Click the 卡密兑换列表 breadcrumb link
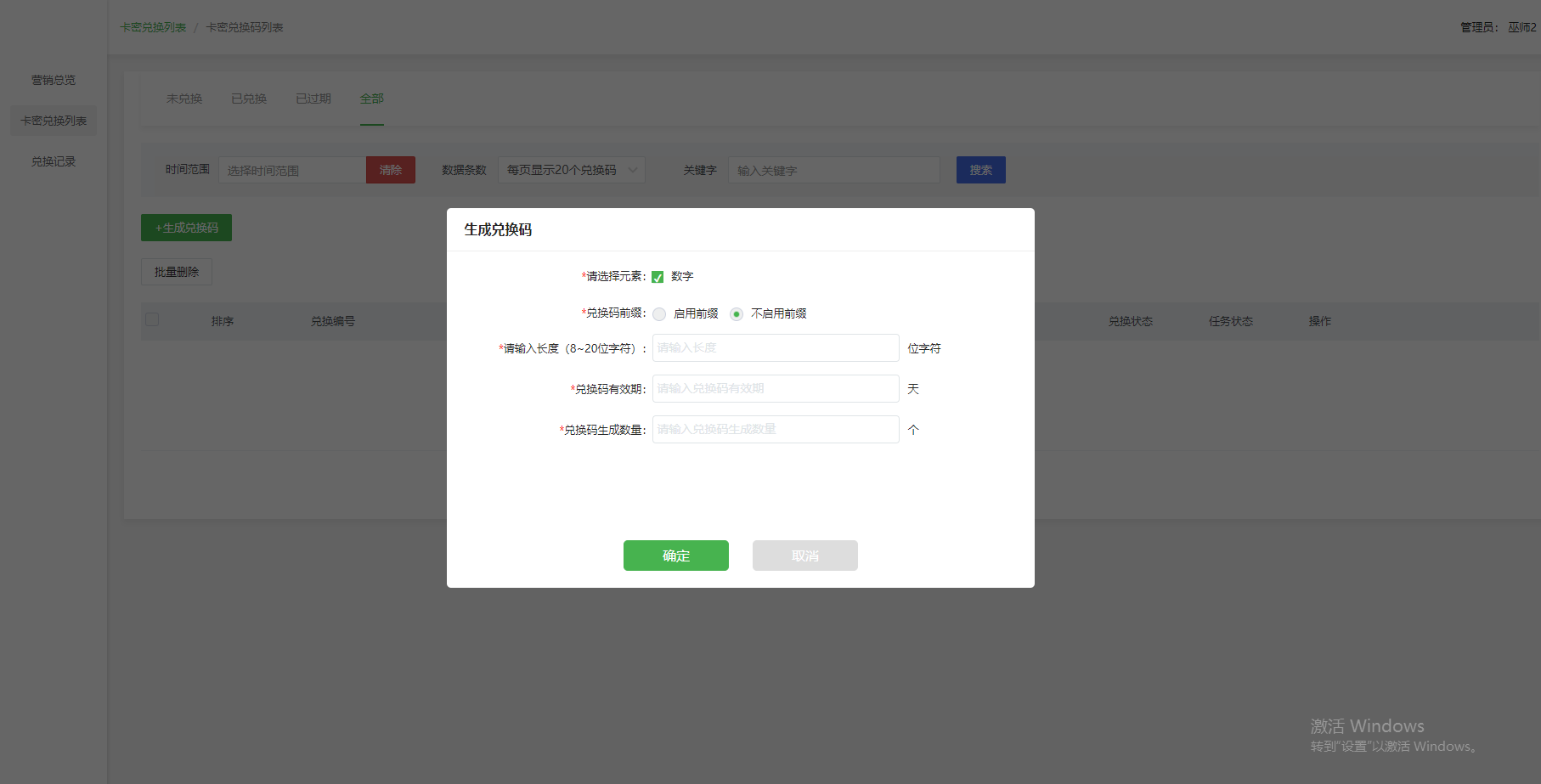The image size is (1541, 784). pos(153,27)
